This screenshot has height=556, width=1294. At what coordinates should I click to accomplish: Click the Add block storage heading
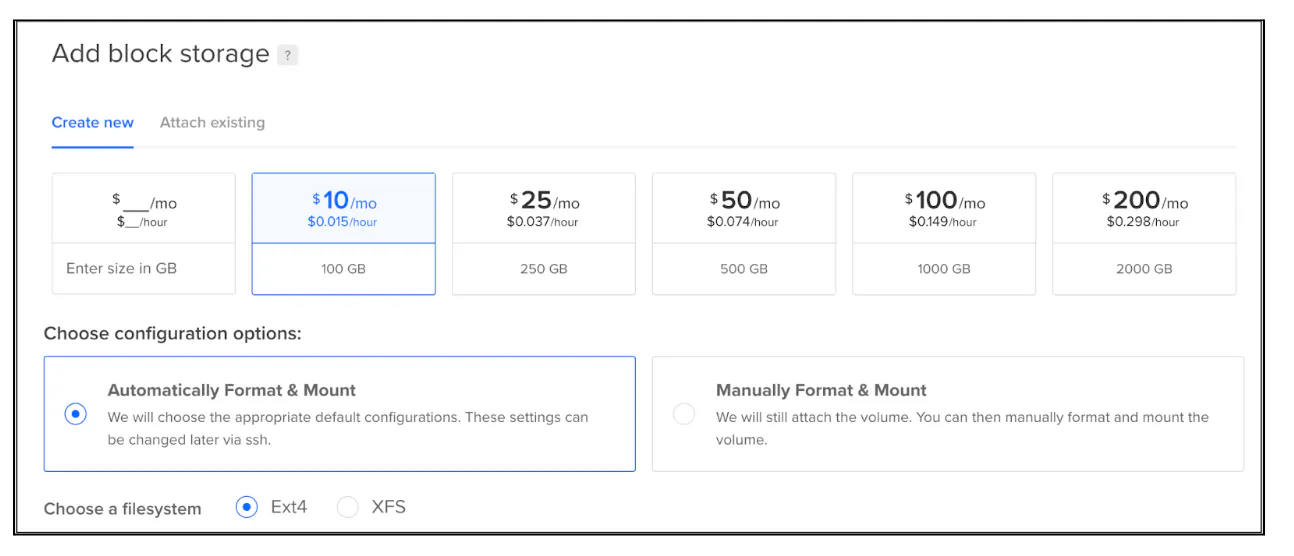point(161,54)
